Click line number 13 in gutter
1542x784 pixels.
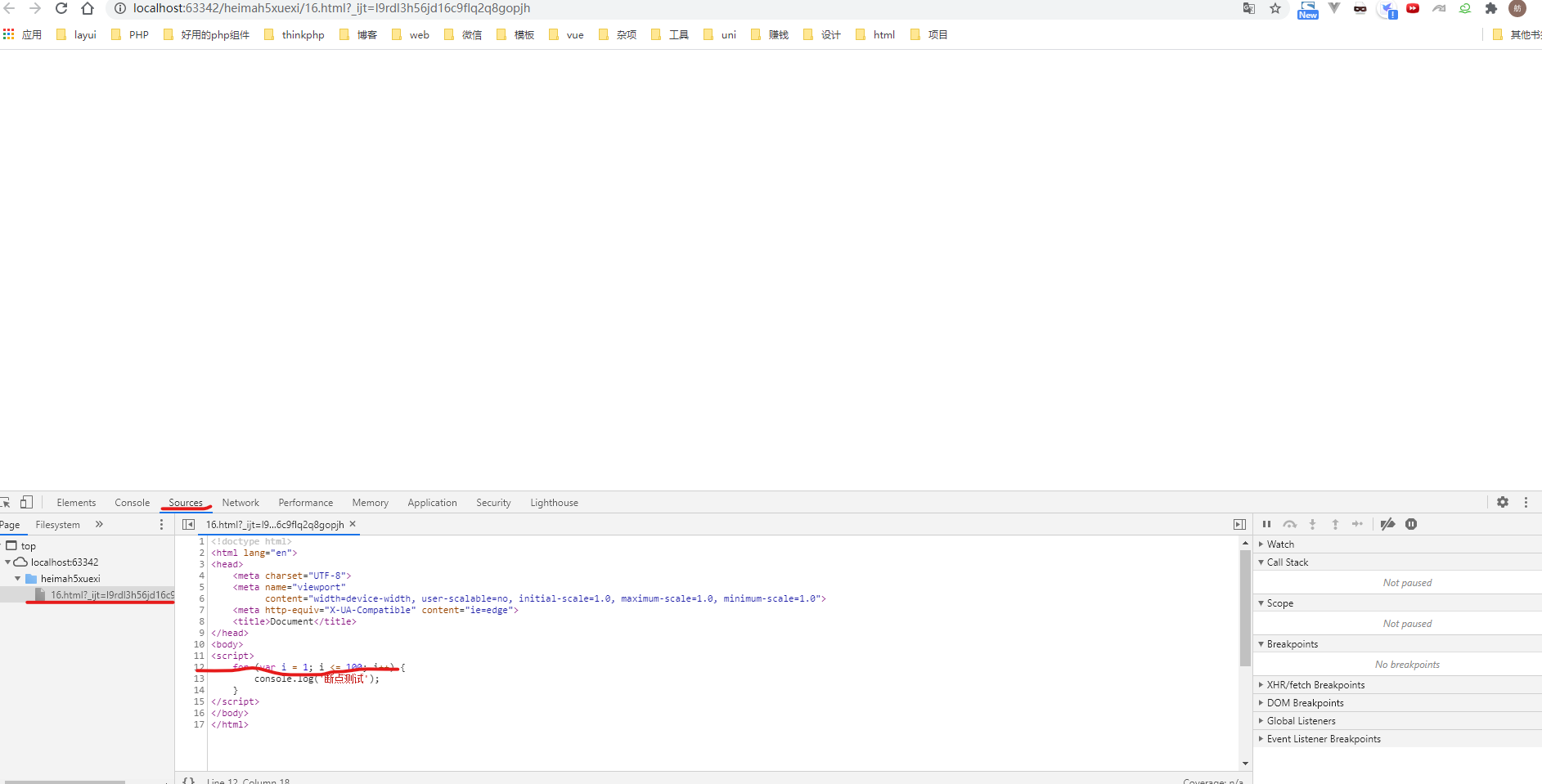(x=199, y=679)
